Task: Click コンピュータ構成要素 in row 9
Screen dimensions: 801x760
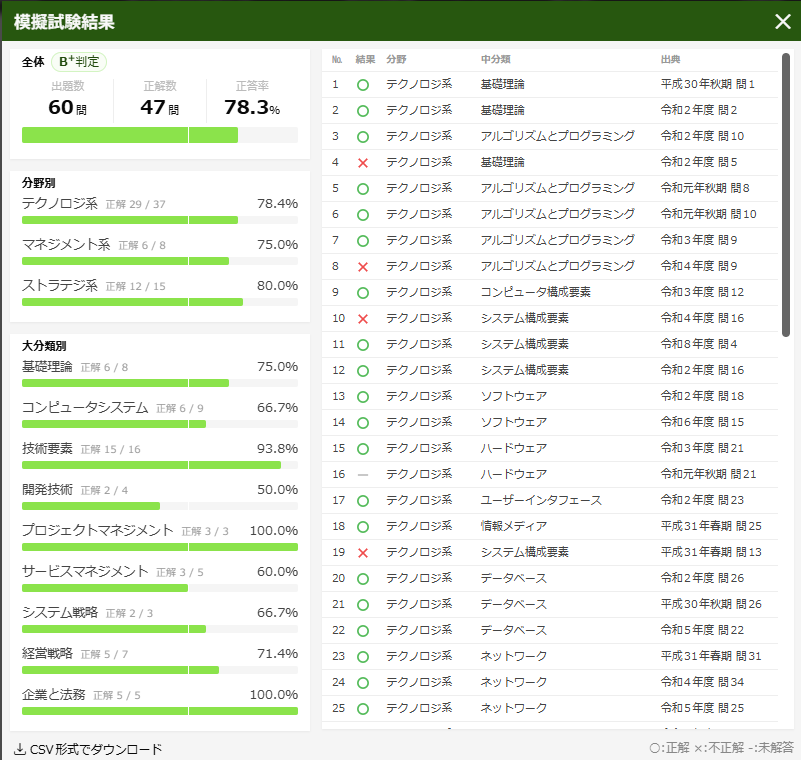Action: 535,292
